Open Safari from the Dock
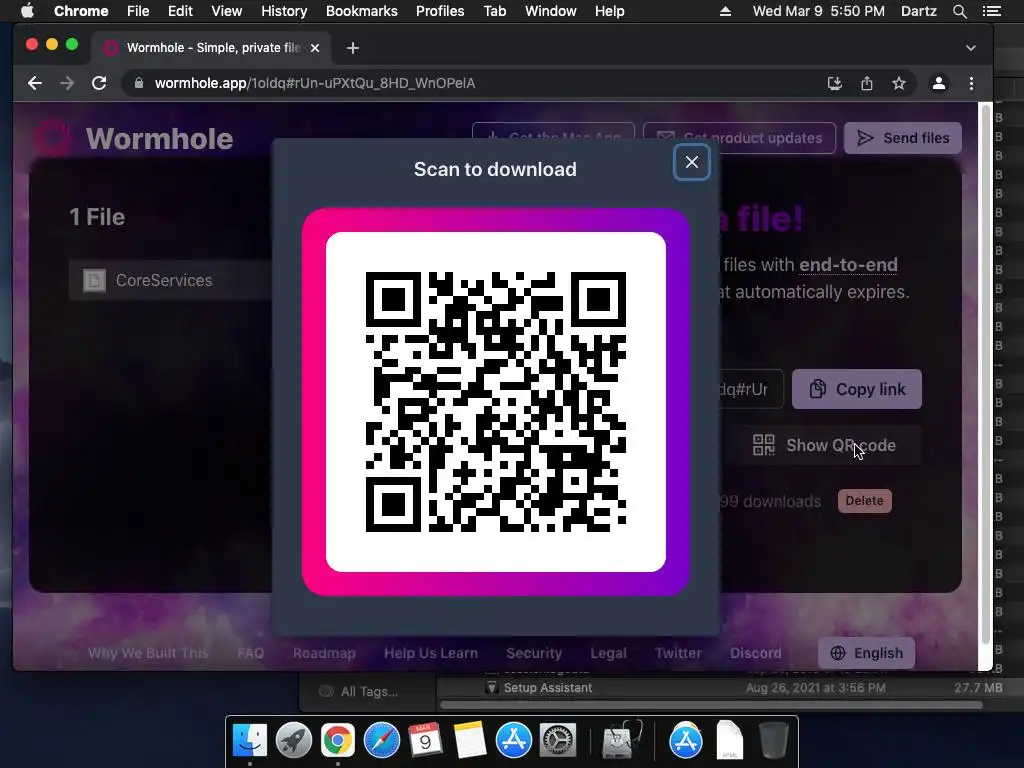Viewport: 1024px width, 768px height. 381,740
